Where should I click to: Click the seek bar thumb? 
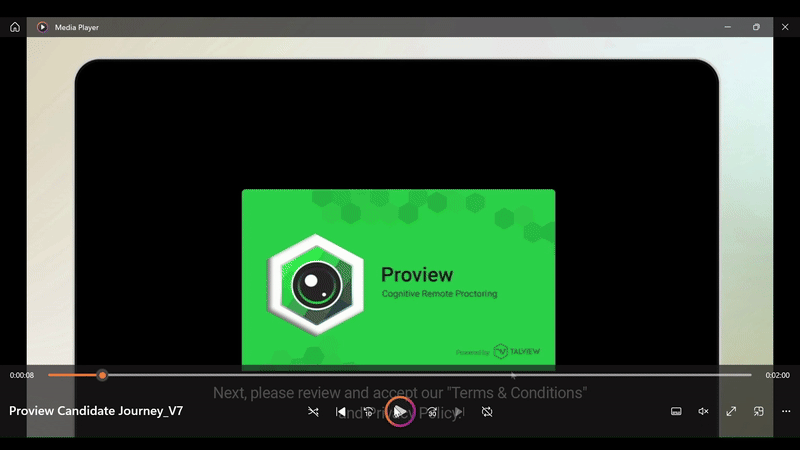click(103, 375)
